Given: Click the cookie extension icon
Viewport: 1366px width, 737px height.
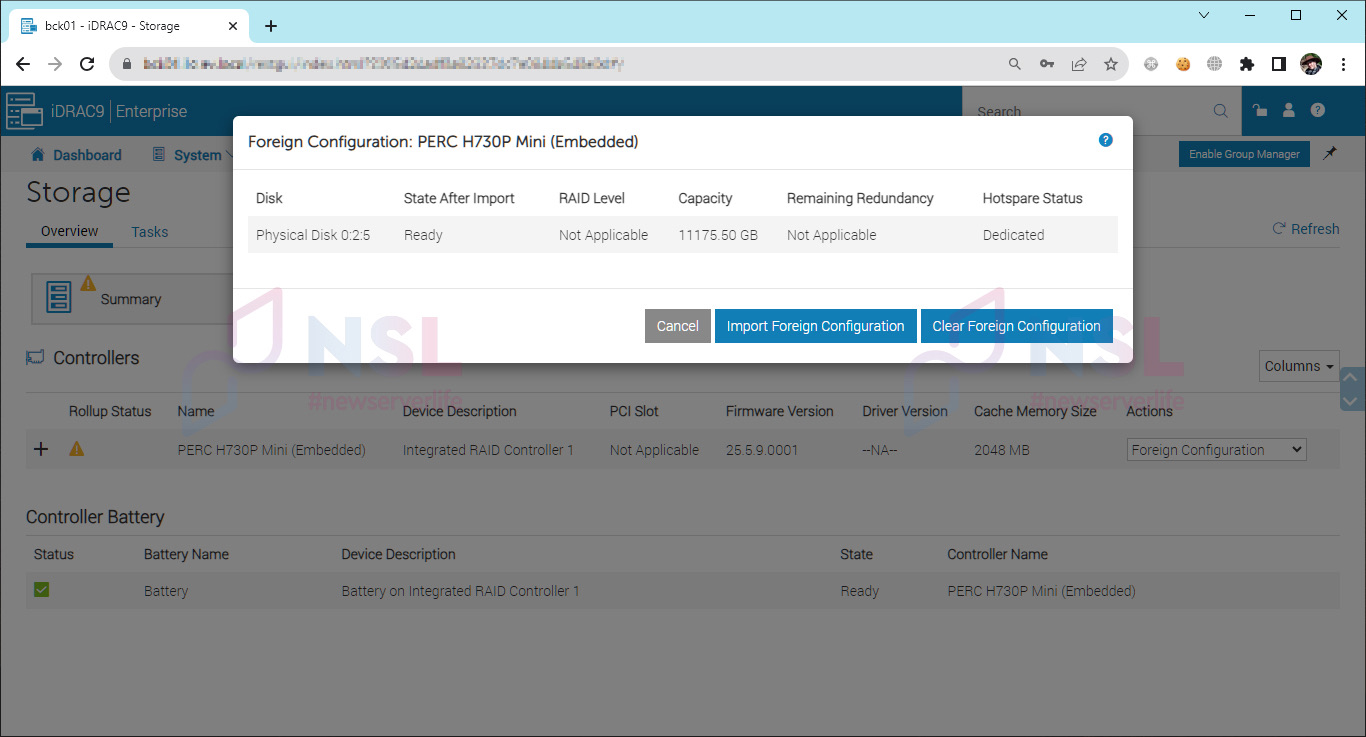Looking at the screenshot, I should (1183, 64).
